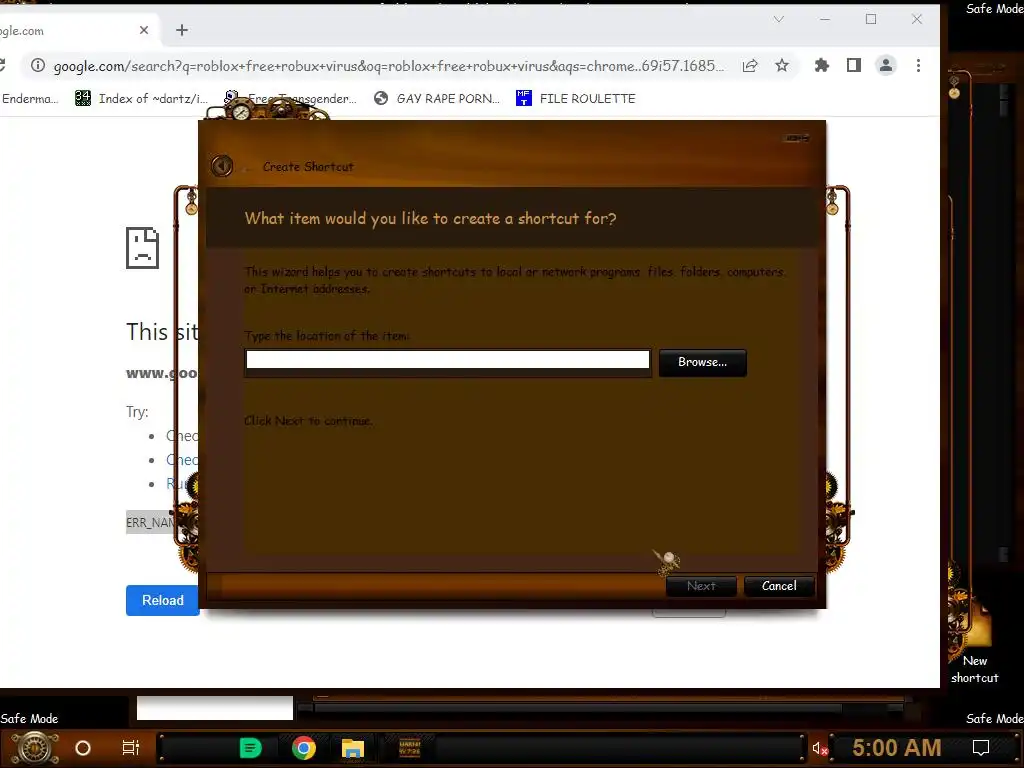Open the 5:00 AM clock flyout

coord(897,748)
